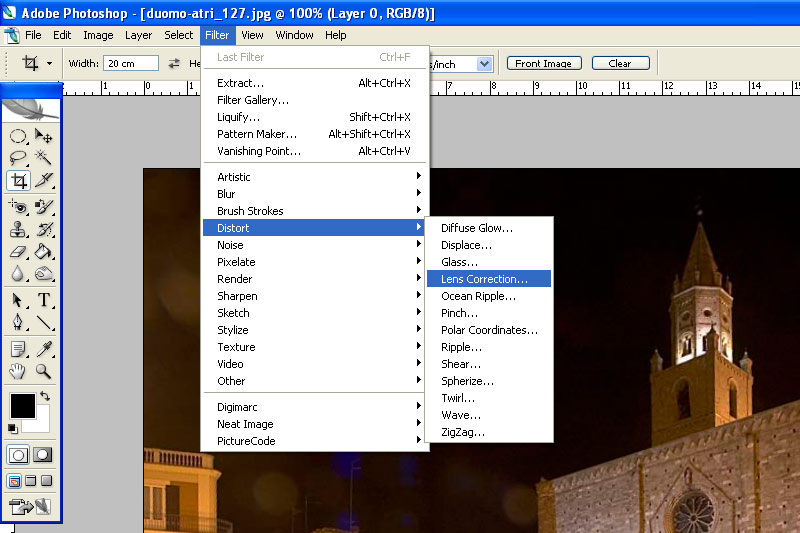
Task: Select the Eyedropper tool
Action: [44, 349]
